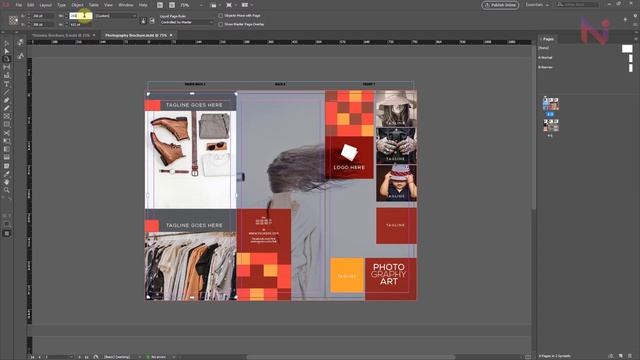640x360 pixels.
Task: Click the X position field
Action: pyautogui.click(x=43, y=16)
